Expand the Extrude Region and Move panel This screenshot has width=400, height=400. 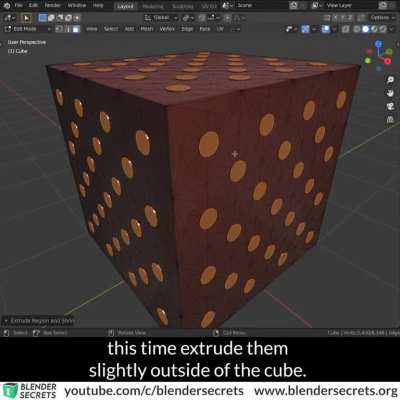[38, 321]
